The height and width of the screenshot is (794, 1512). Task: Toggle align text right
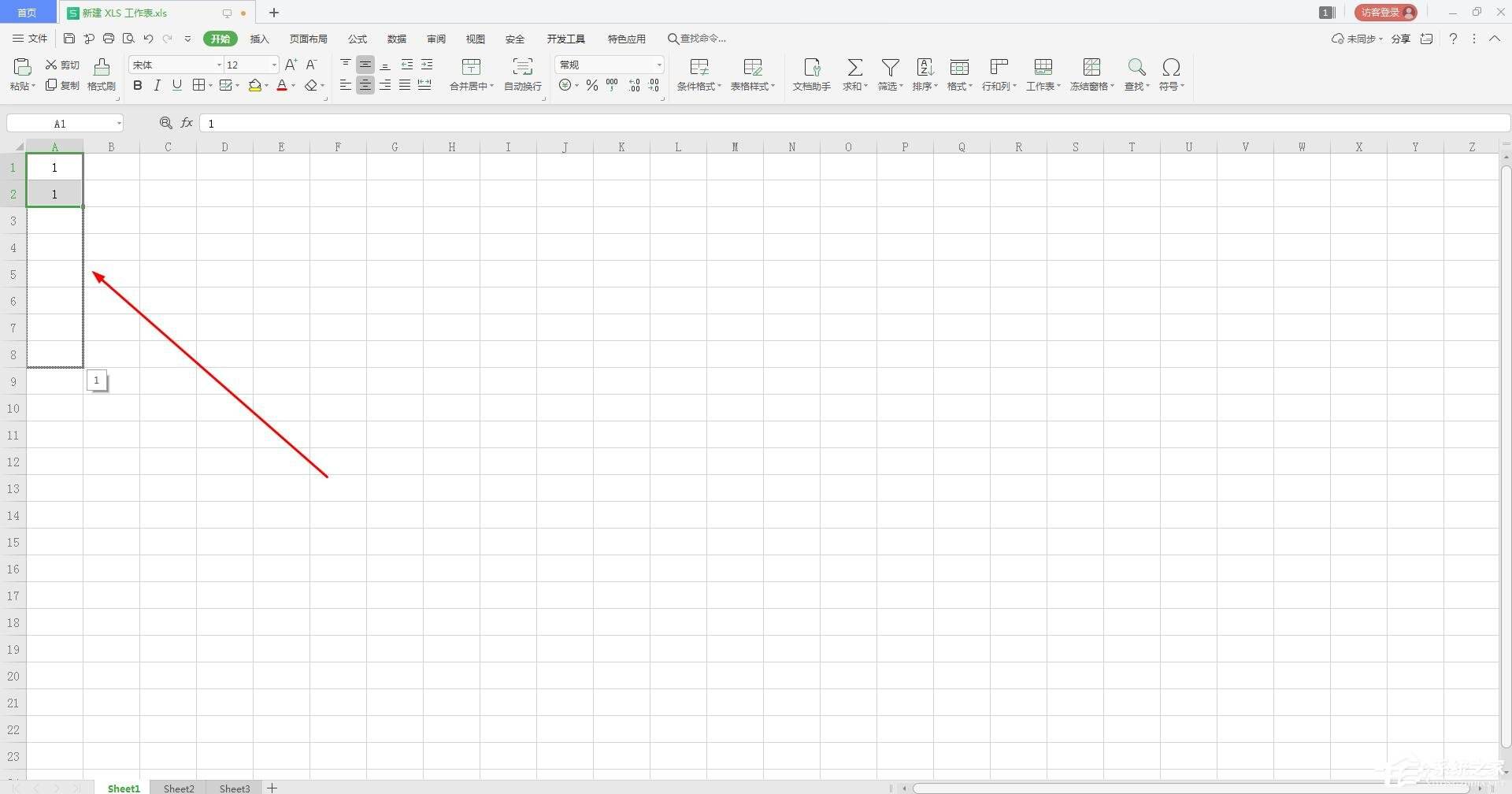coord(385,85)
